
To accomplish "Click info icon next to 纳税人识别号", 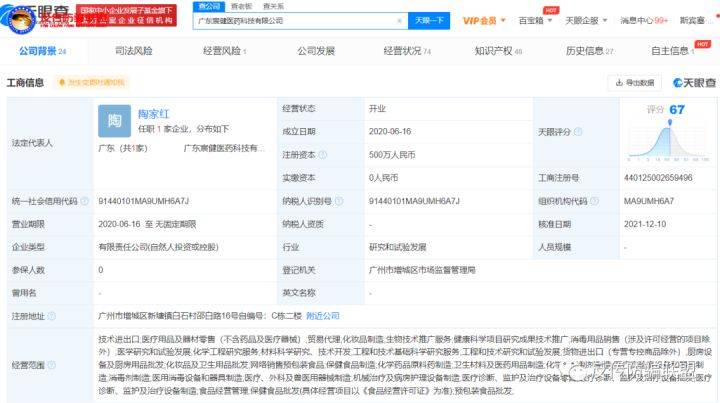I will pyautogui.click(x=339, y=201).
